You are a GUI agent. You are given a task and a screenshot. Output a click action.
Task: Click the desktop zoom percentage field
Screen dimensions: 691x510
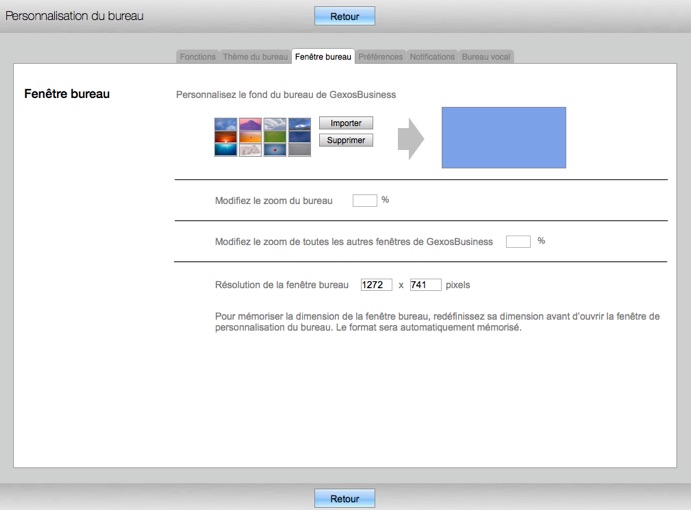365,201
